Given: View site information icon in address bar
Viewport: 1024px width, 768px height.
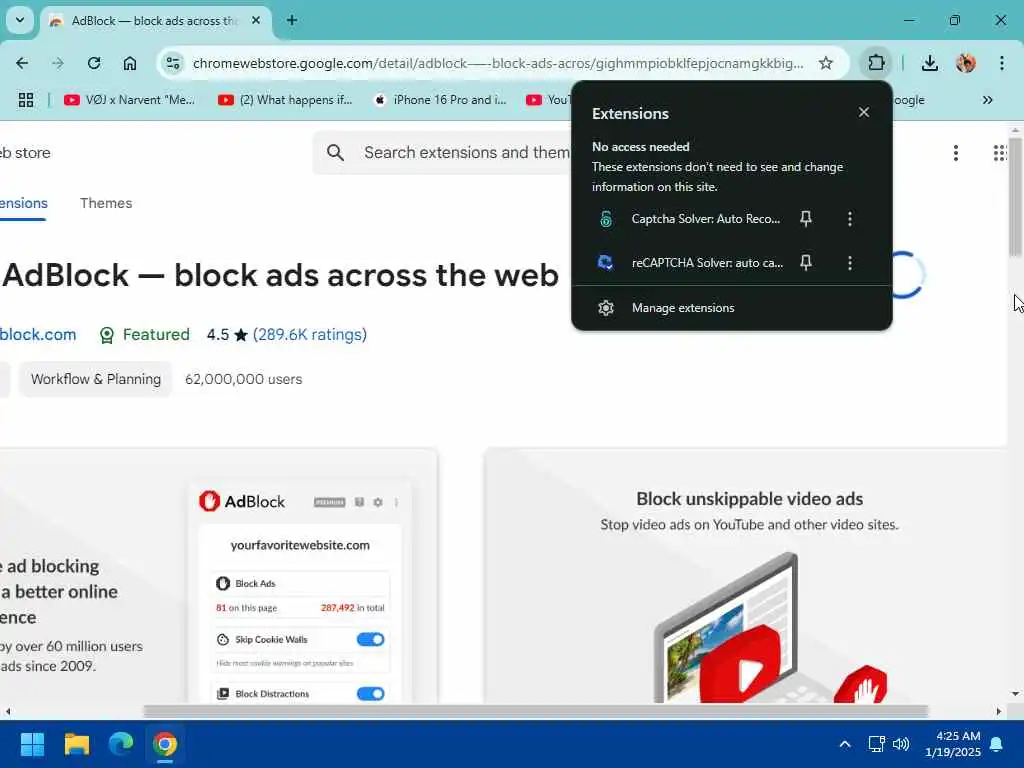Looking at the screenshot, I should coord(173,63).
